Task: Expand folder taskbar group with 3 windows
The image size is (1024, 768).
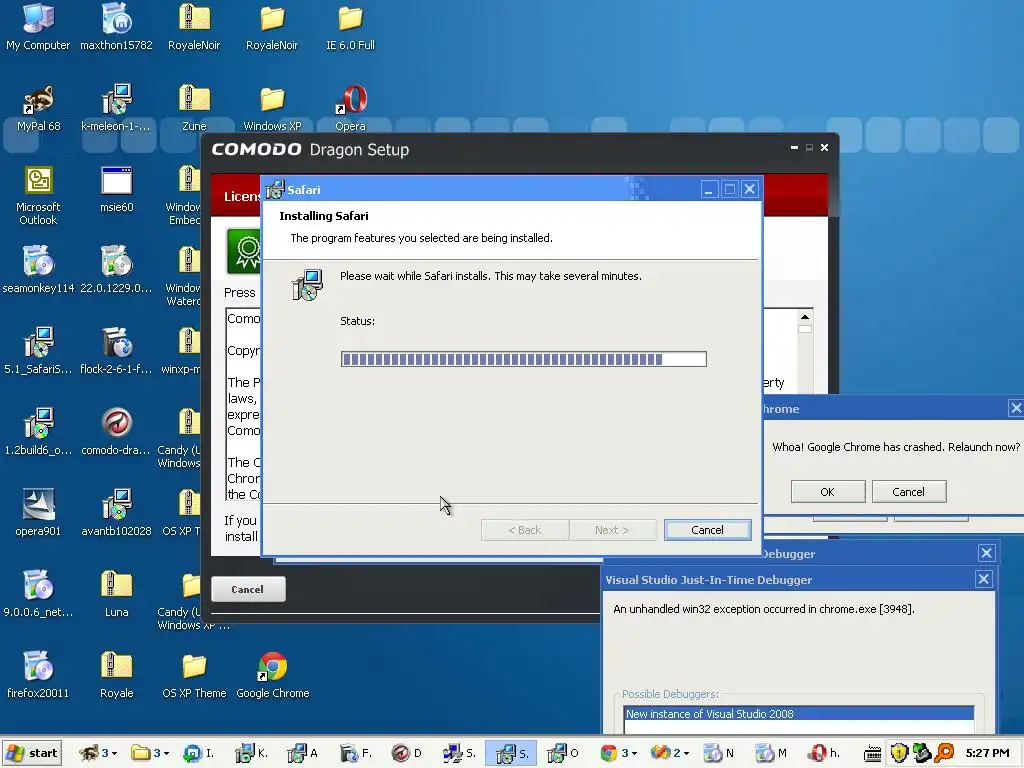Action: 152,753
